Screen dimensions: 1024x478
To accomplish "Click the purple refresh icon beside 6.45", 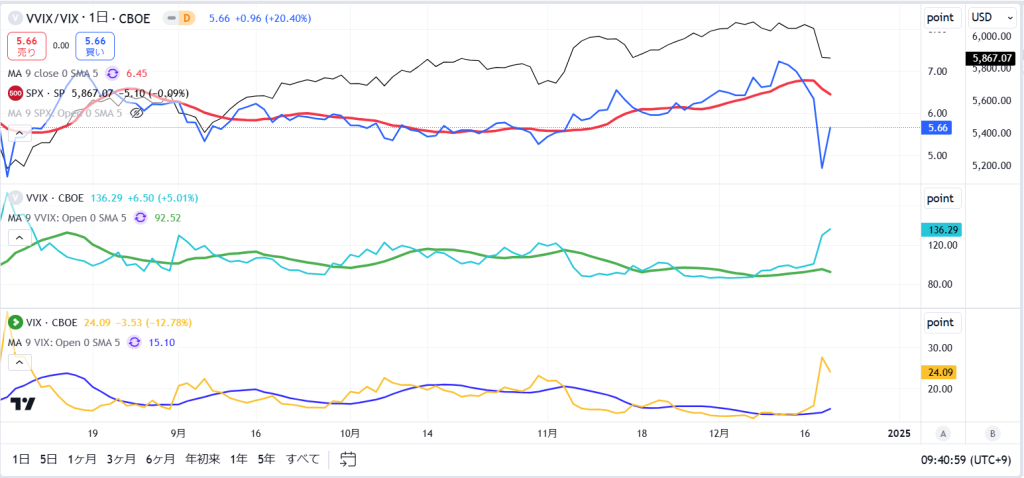I will (x=112, y=74).
